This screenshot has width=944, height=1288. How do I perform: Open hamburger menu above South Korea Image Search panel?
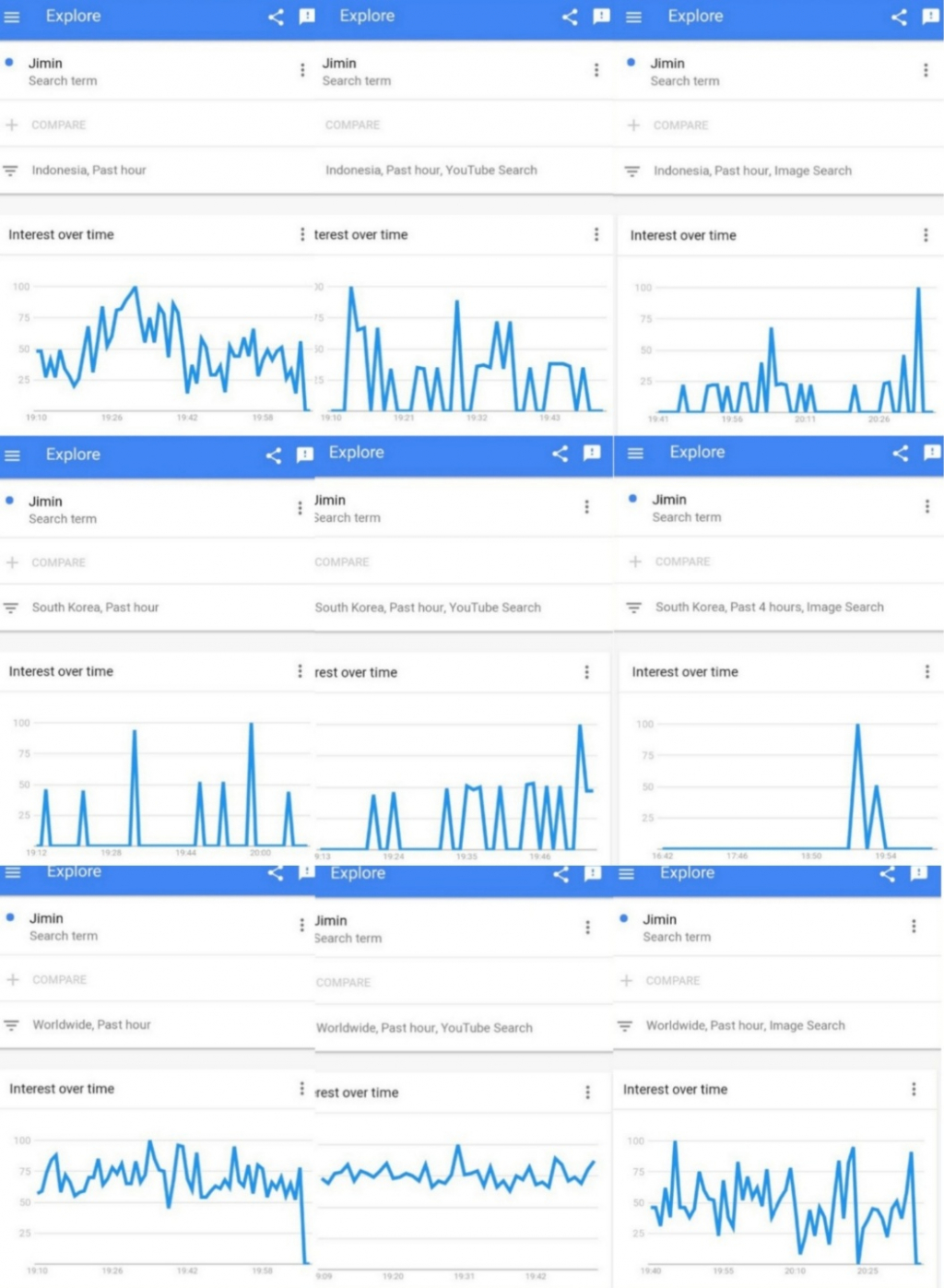tap(635, 453)
